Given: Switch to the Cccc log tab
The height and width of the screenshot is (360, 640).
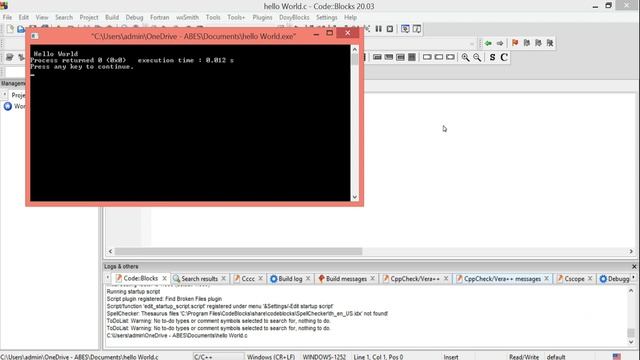Looking at the screenshot, I should [248, 279].
